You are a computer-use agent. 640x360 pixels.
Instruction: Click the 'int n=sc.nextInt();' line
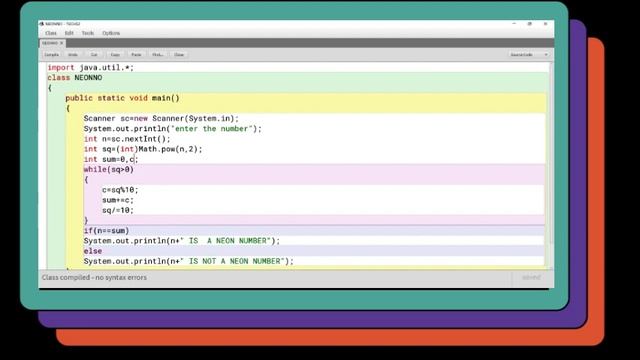(x=127, y=139)
